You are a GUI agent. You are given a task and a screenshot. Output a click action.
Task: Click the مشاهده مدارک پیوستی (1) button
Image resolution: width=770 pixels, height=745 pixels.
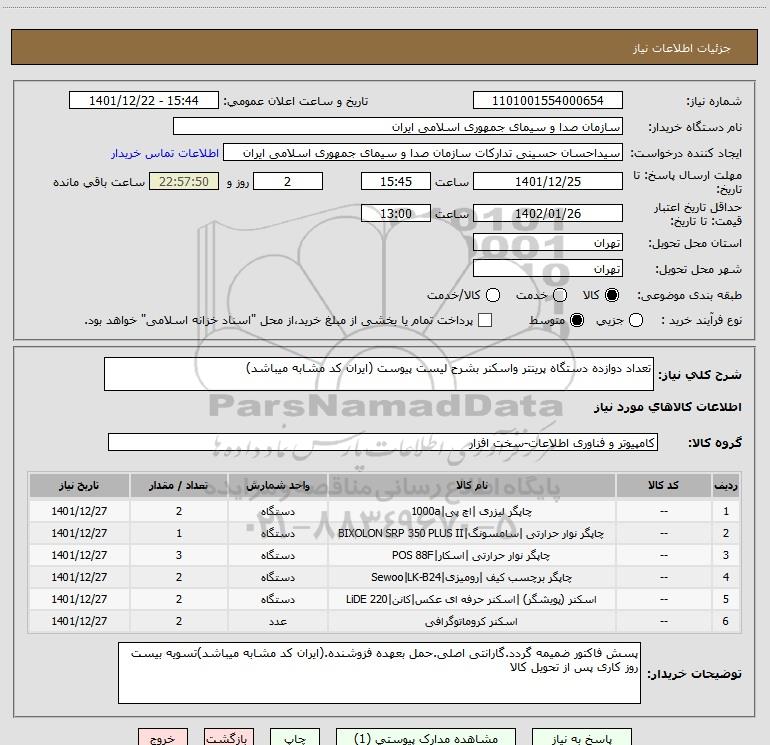click(x=426, y=738)
